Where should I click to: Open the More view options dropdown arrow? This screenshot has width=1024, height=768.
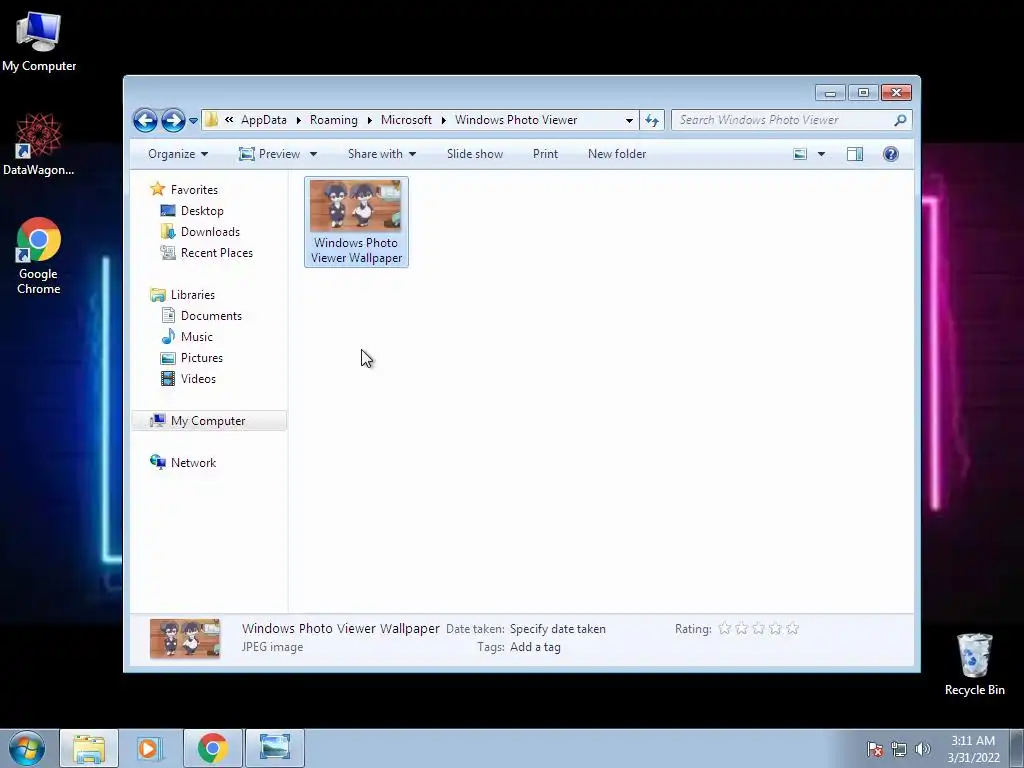(x=822, y=154)
